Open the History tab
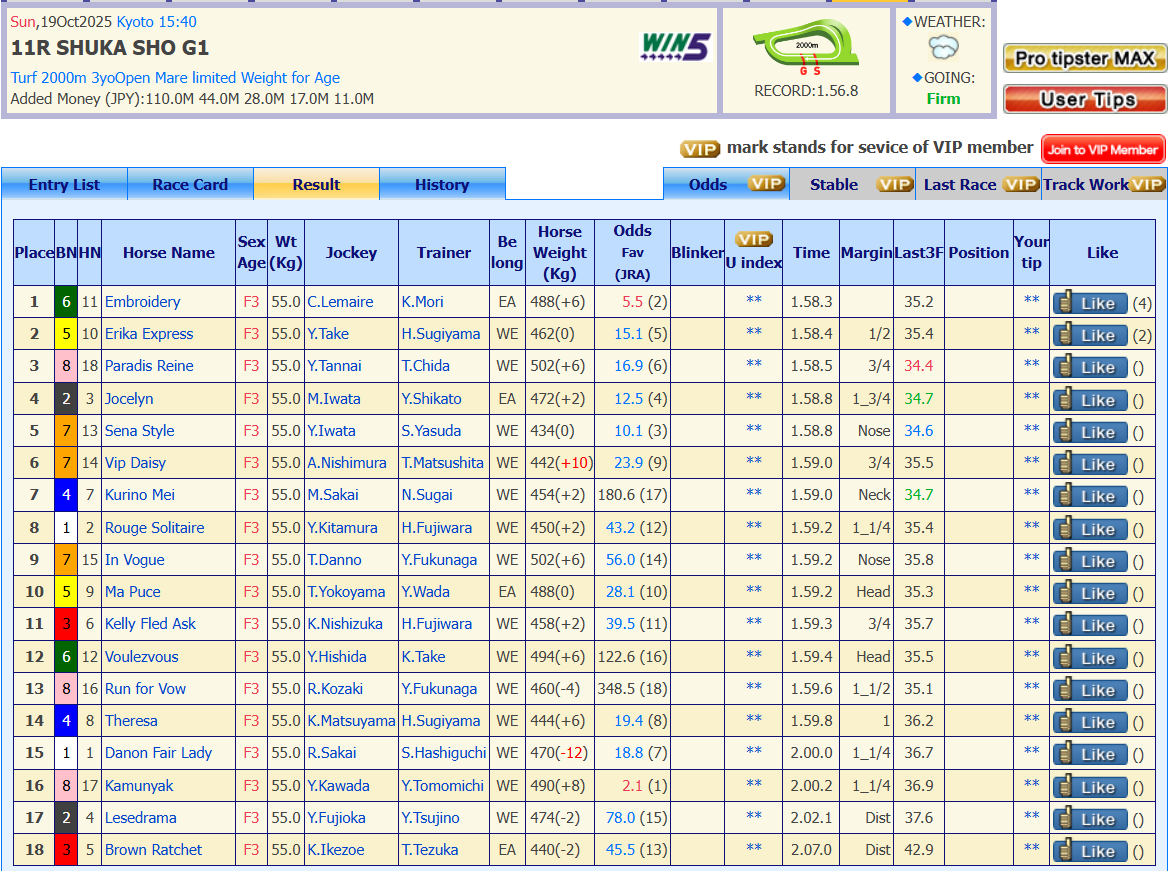 (441, 184)
